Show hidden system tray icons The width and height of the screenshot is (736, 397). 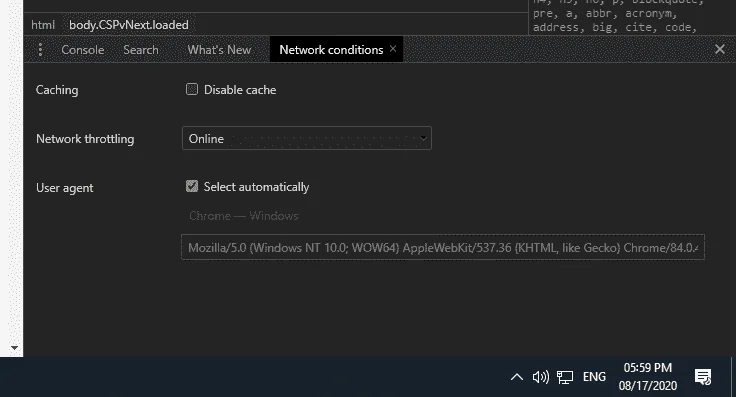516,377
